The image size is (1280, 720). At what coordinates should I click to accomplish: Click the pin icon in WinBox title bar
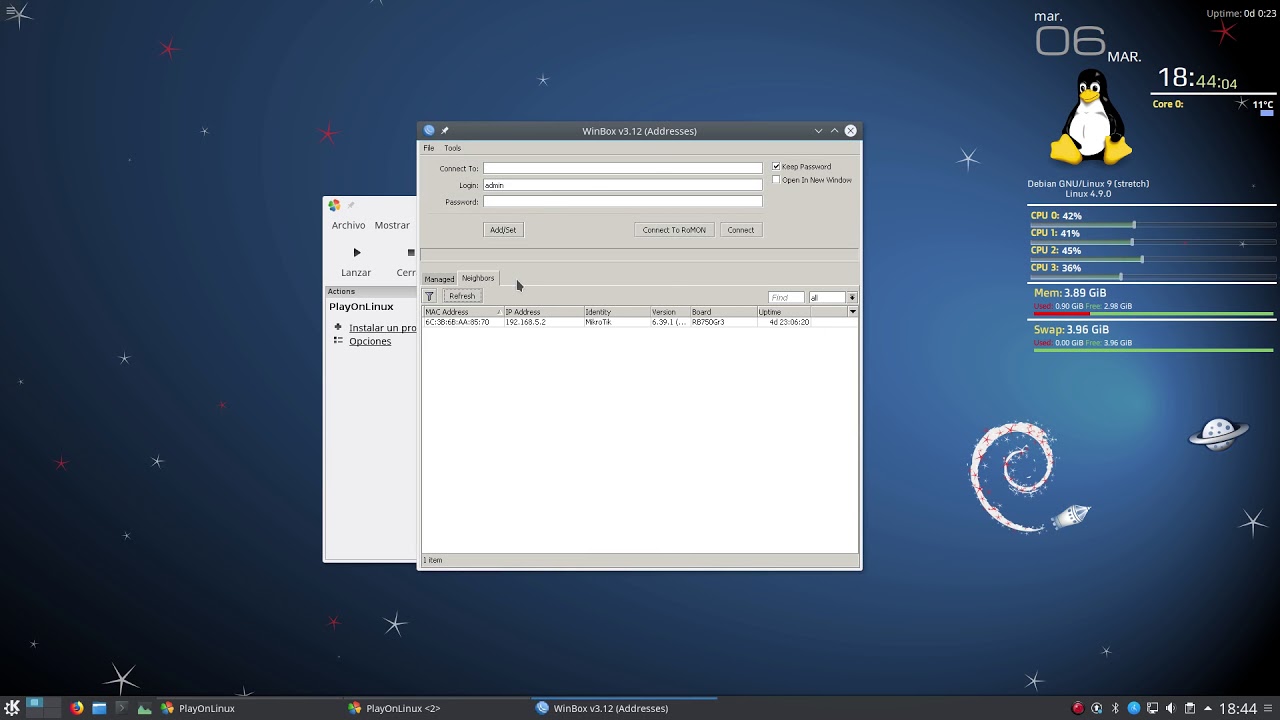(445, 130)
